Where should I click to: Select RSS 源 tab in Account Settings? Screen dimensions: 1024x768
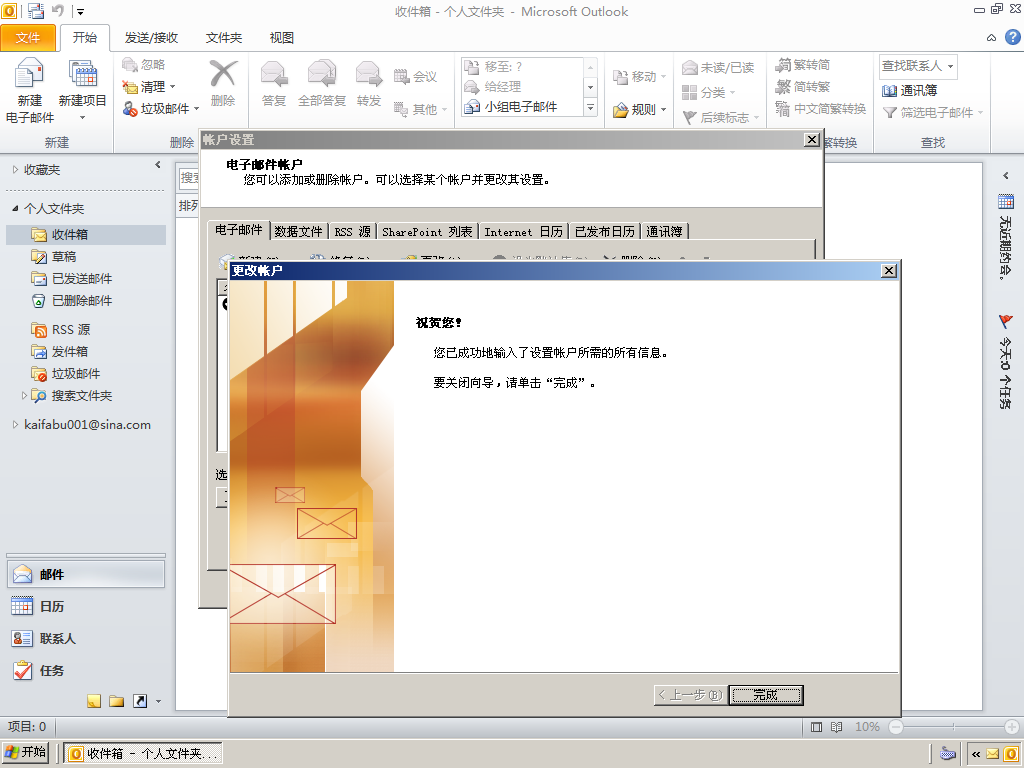[353, 231]
